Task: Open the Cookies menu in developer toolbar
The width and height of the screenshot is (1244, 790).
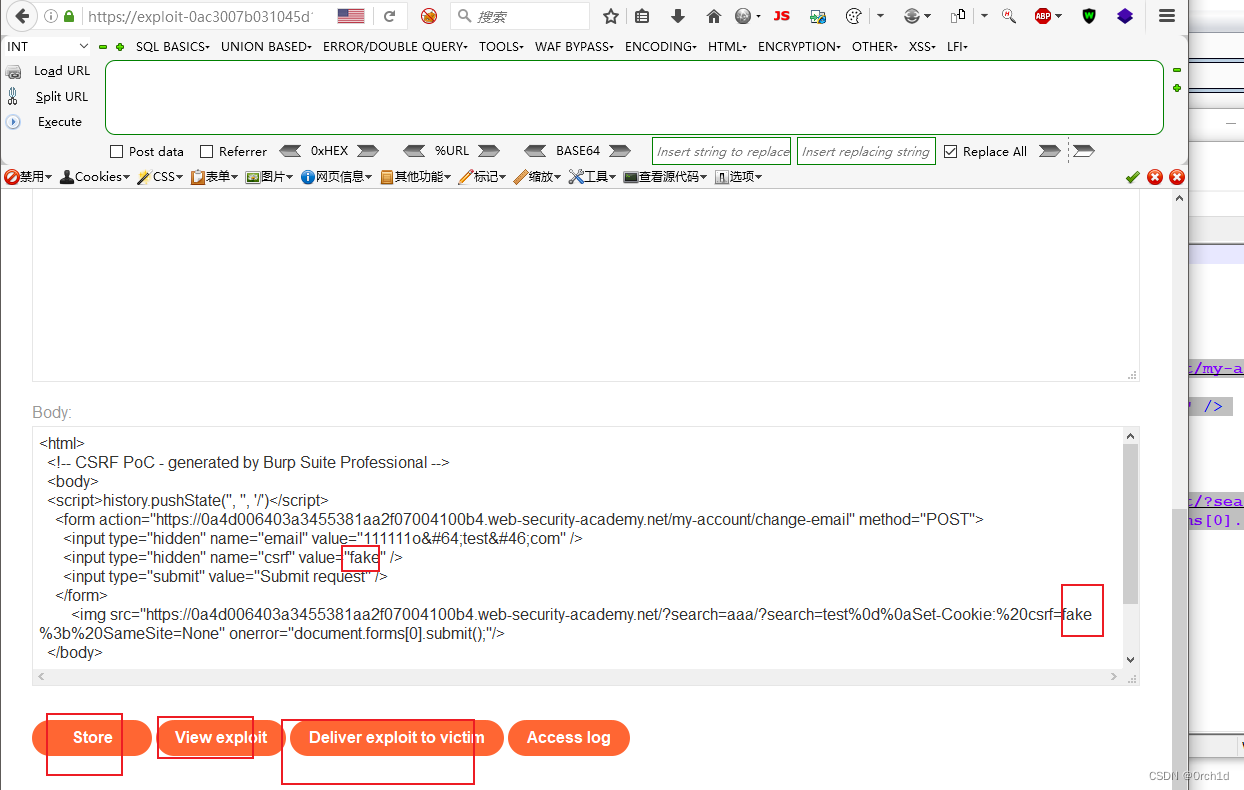Action: click(95, 177)
